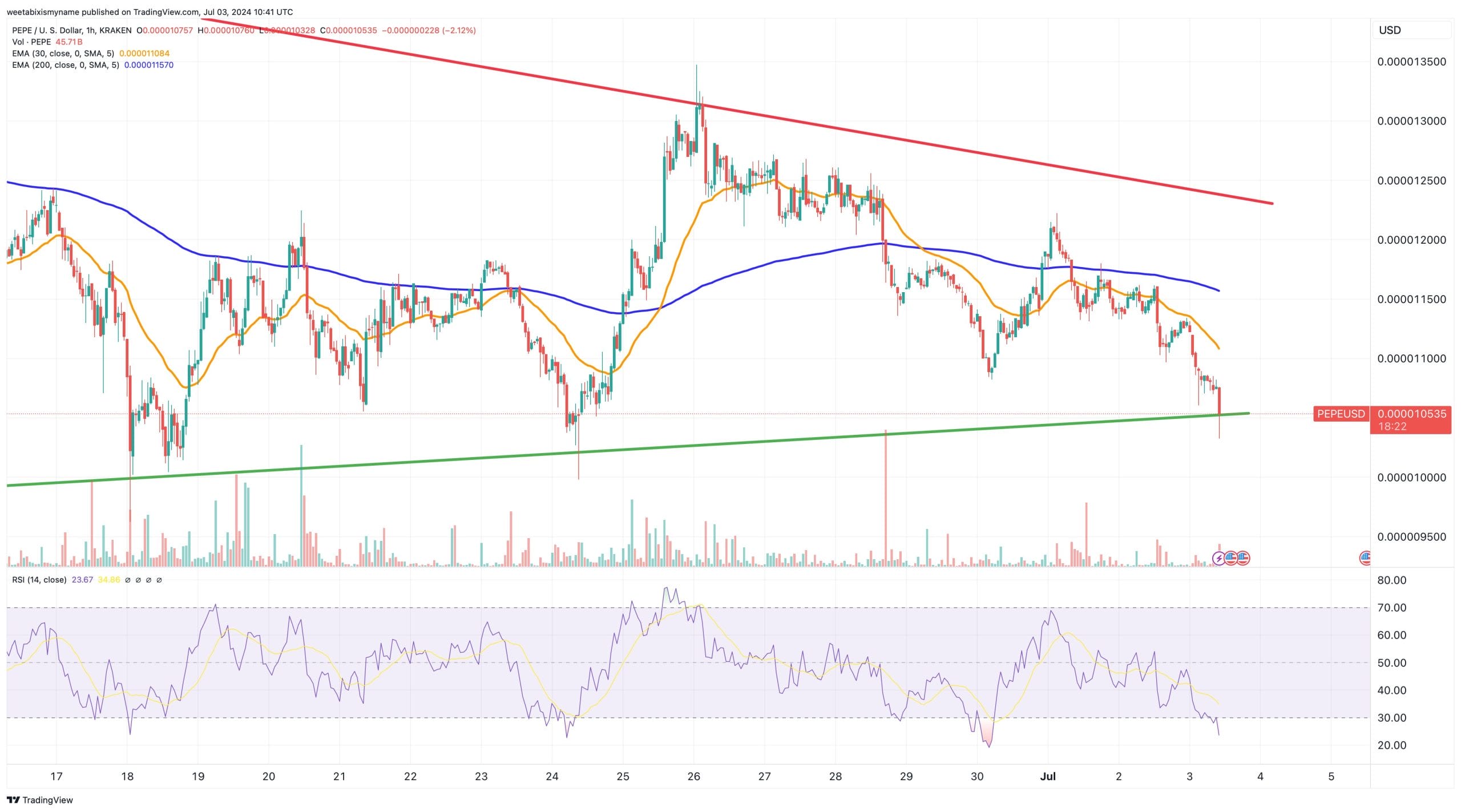The image size is (1461, 812).
Task: Toggle the RSI (14, close) indicator visibility
Action: [38, 580]
